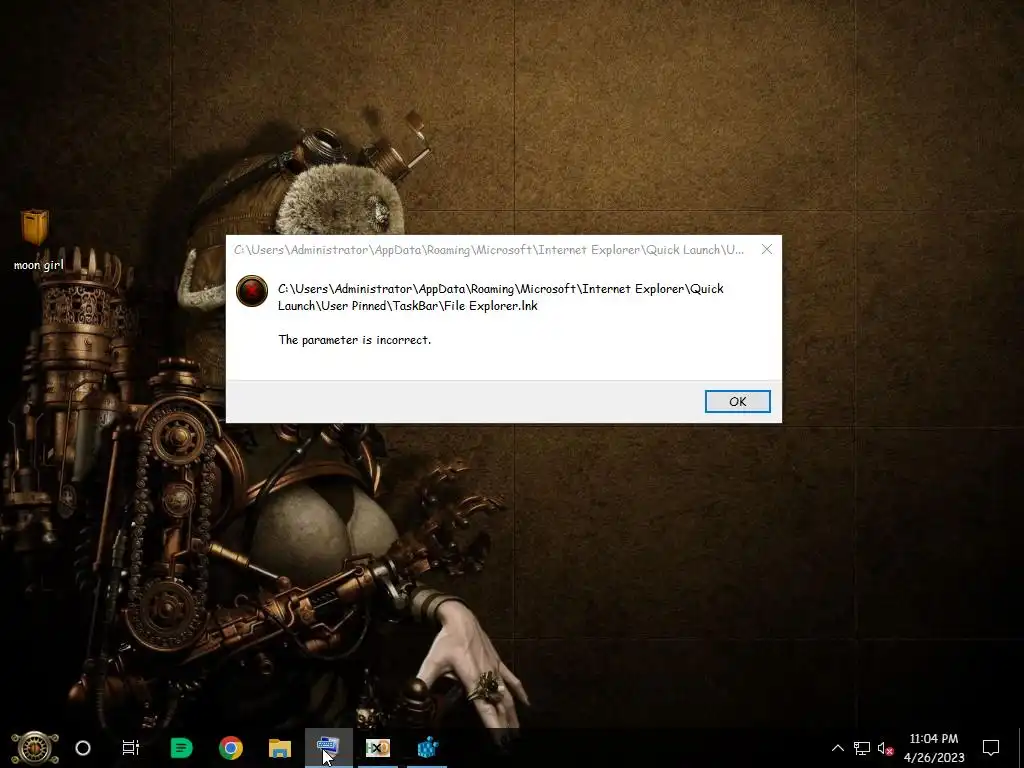Image resolution: width=1024 pixels, height=768 pixels.
Task: Open the green chat app on the taskbar
Action: [x=181, y=748]
